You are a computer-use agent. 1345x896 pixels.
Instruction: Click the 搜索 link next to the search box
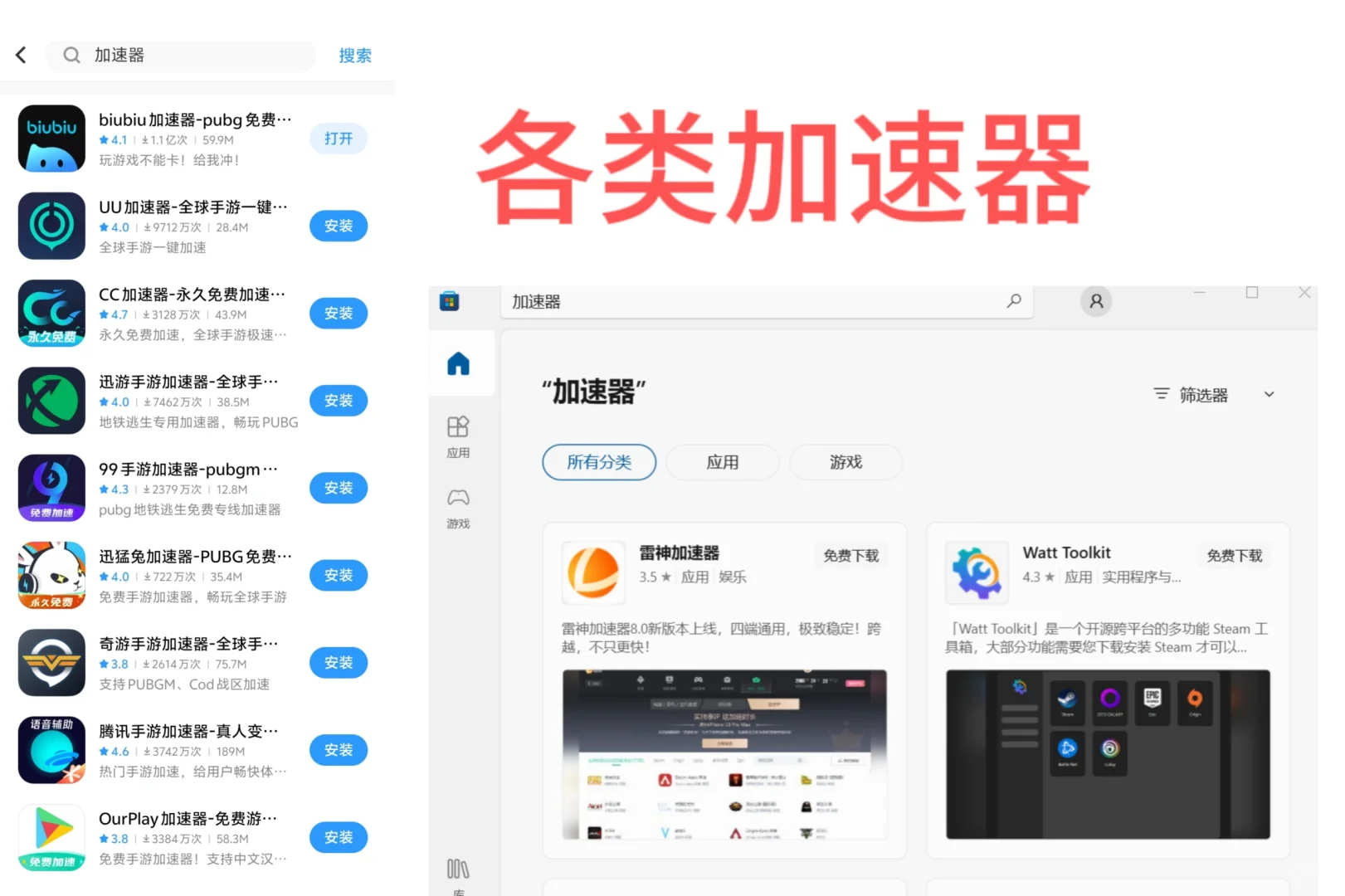click(355, 56)
